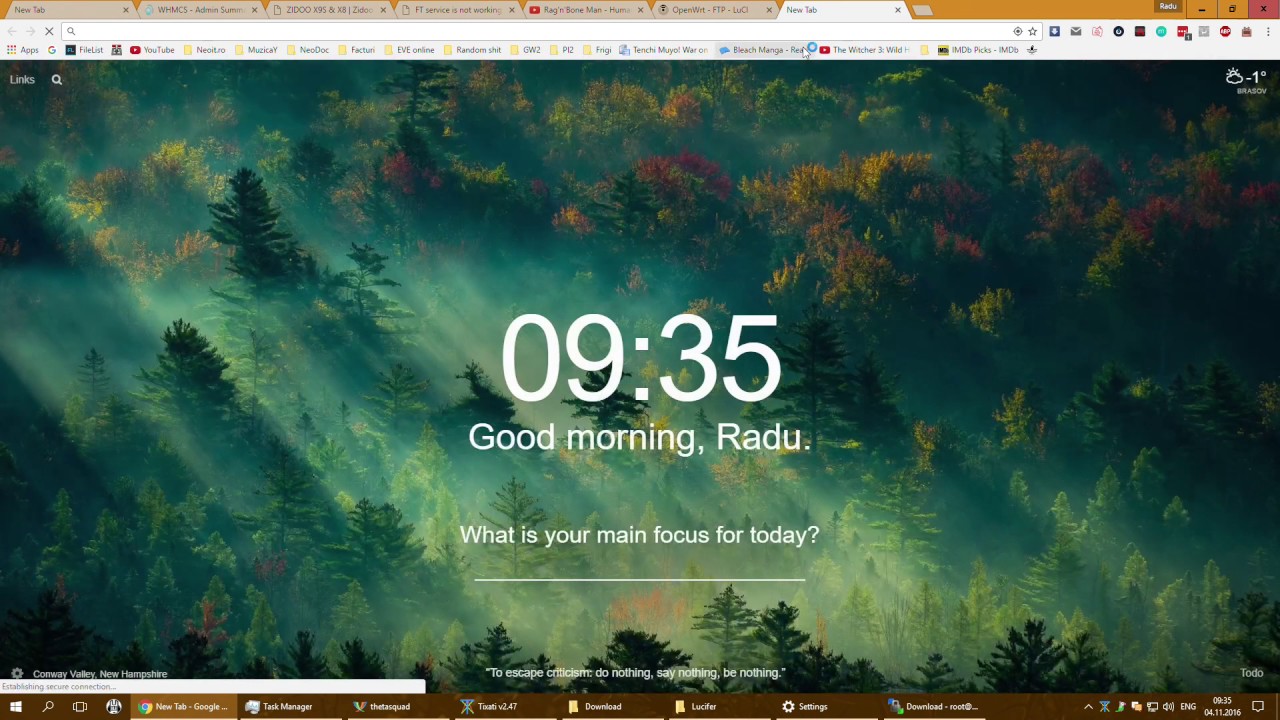Image resolution: width=1280 pixels, height=720 pixels.
Task: Open the Frigi bookmark folder
Action: pos(596,50)
